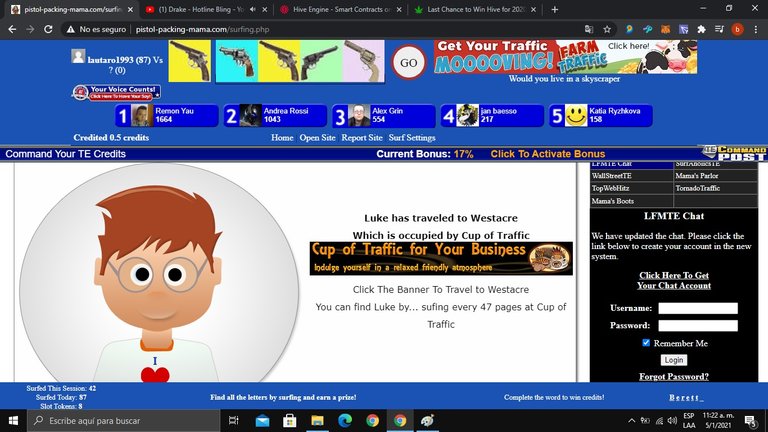This screenshot has height=432, width=768.
Task: Click the chat Login button
Action: tap(673, 360)
